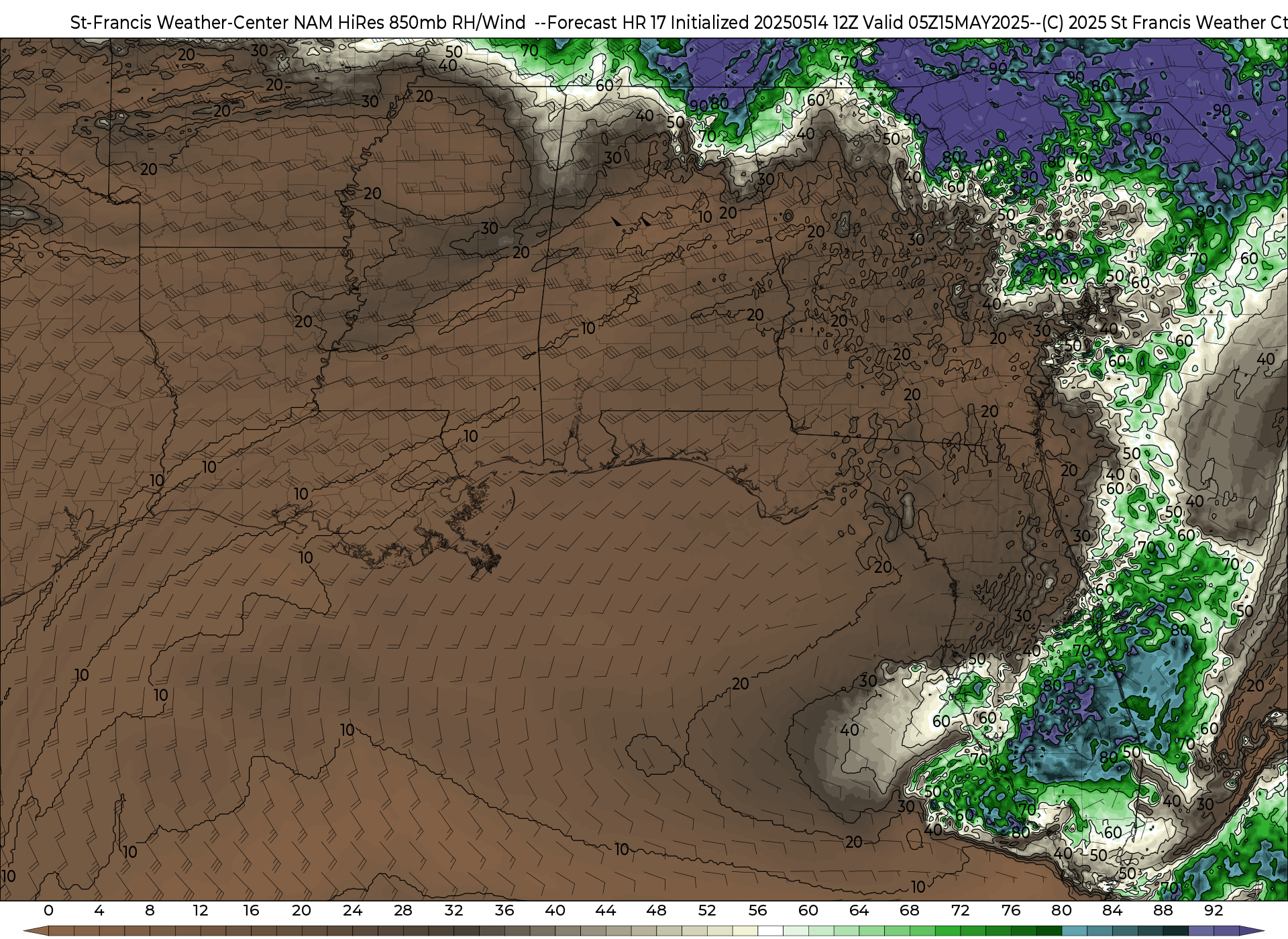The image size is (1288, 939).
Task: Click the colorbar tick label "64"
Action: click(859, 911)
